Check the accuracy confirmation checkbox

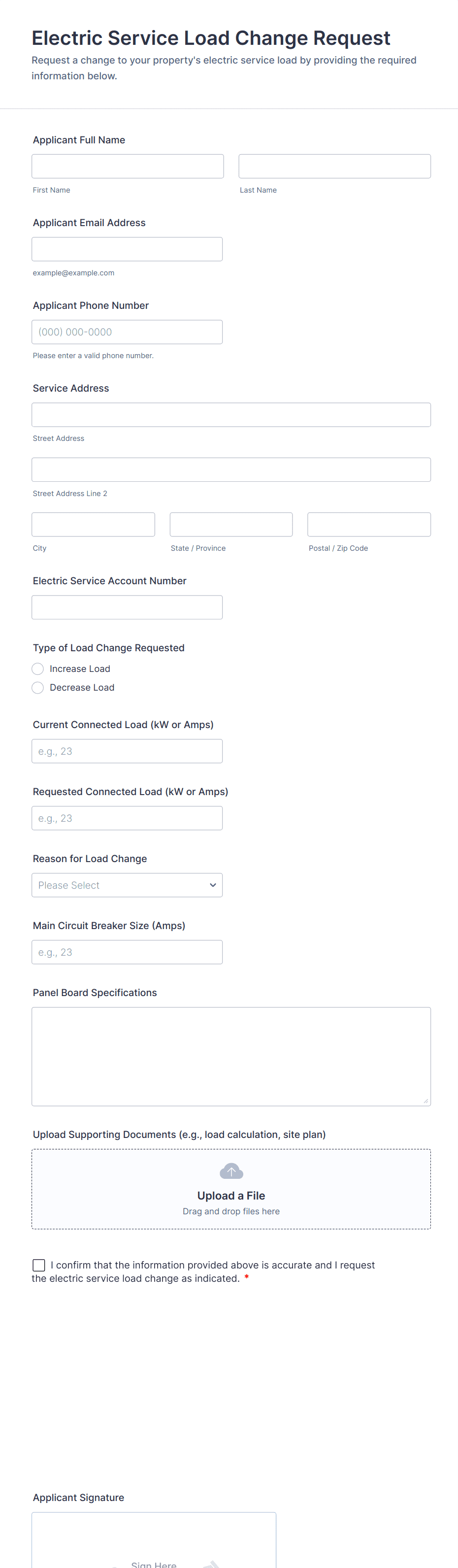pyautogui.click(x=39, y=1266)
